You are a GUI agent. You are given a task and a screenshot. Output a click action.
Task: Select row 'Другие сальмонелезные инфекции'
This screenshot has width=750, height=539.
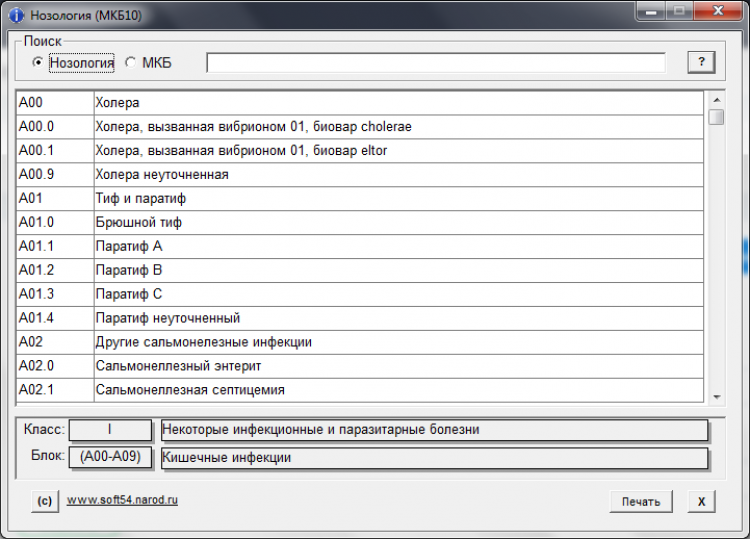360,342
